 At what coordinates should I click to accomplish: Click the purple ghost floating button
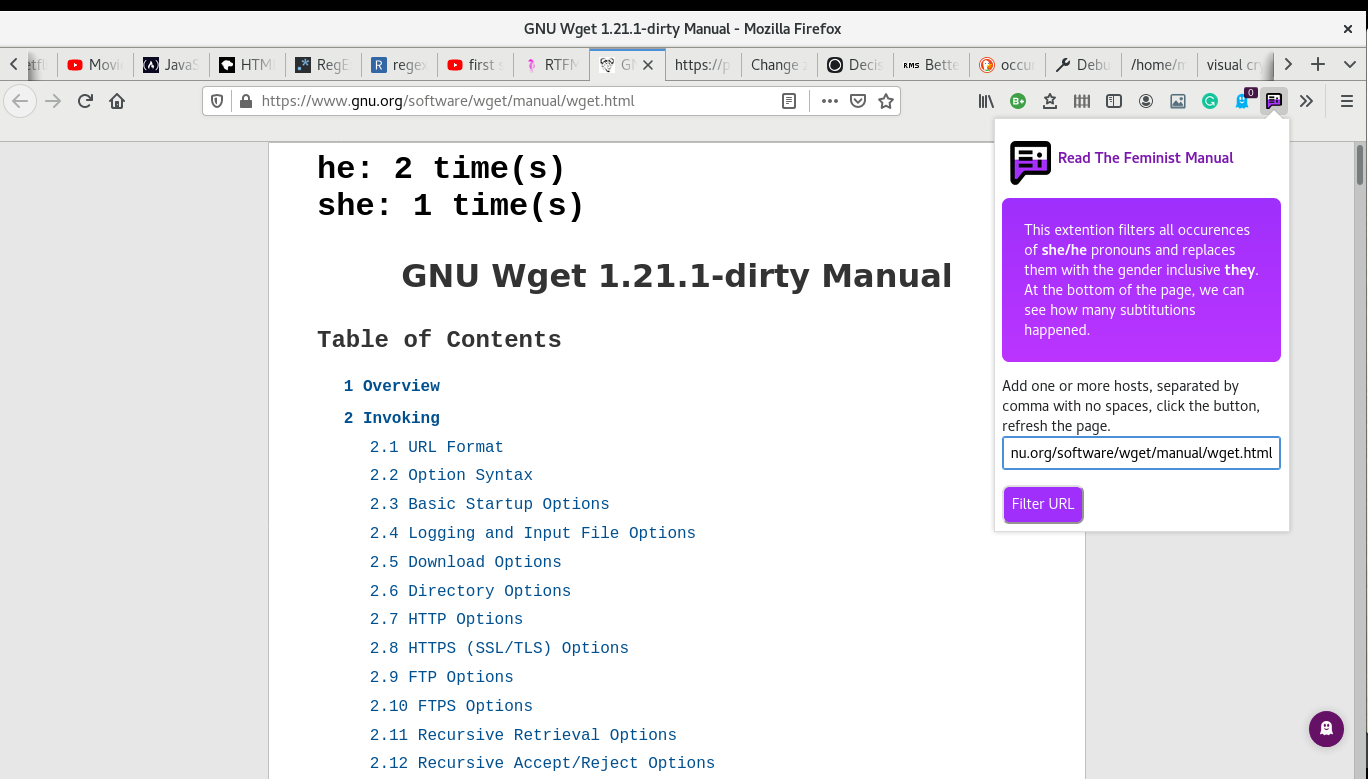(x=1326, y=728)
